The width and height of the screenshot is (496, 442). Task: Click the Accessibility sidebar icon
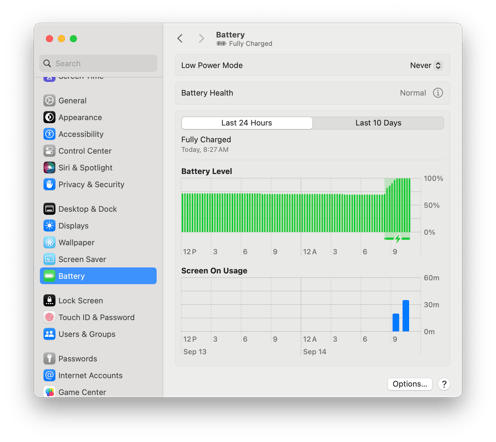tap(49, 134)
